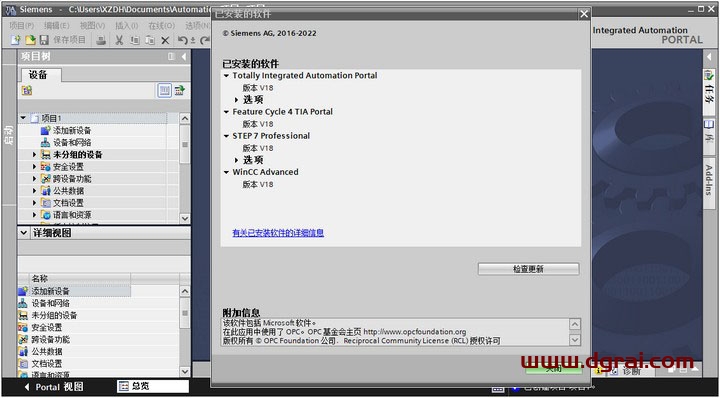Viewport: 720px width, 398px height.
Task: Select 添加新设备 in the detail view list
Action: 51,291
